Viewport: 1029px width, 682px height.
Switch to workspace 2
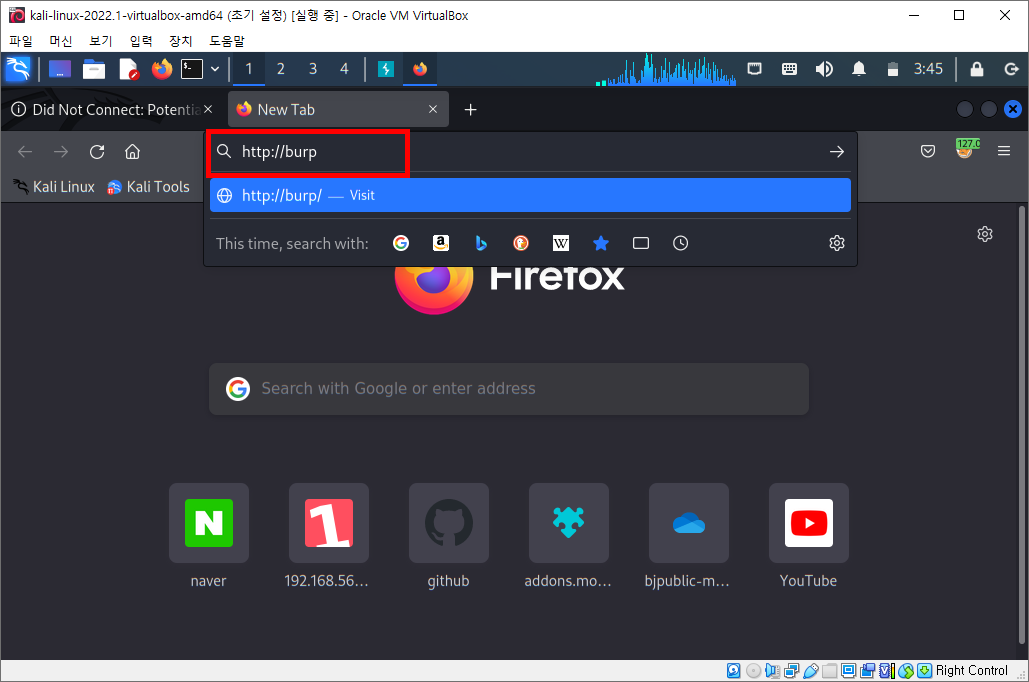point(281,69)
